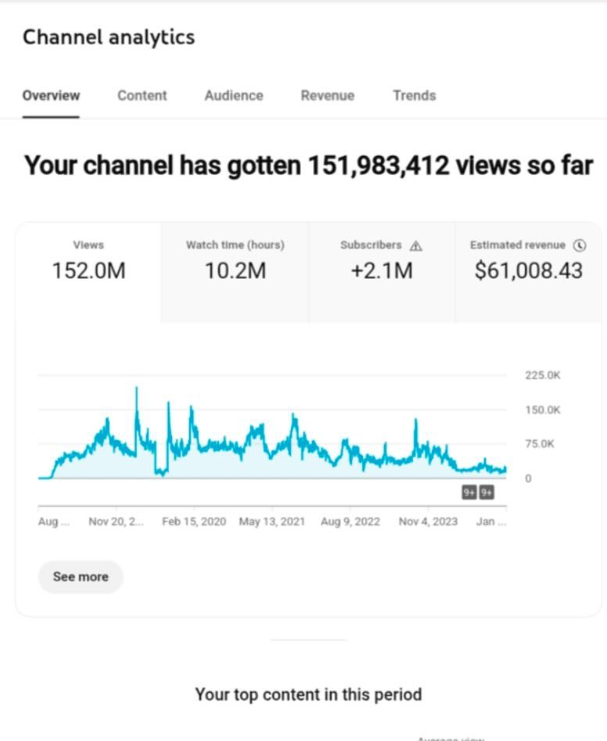The height and width of the screenshot is (741, 607).
Task: Select the Subscribers metric card
Action: pyautogui.click(x=382, y=273)
